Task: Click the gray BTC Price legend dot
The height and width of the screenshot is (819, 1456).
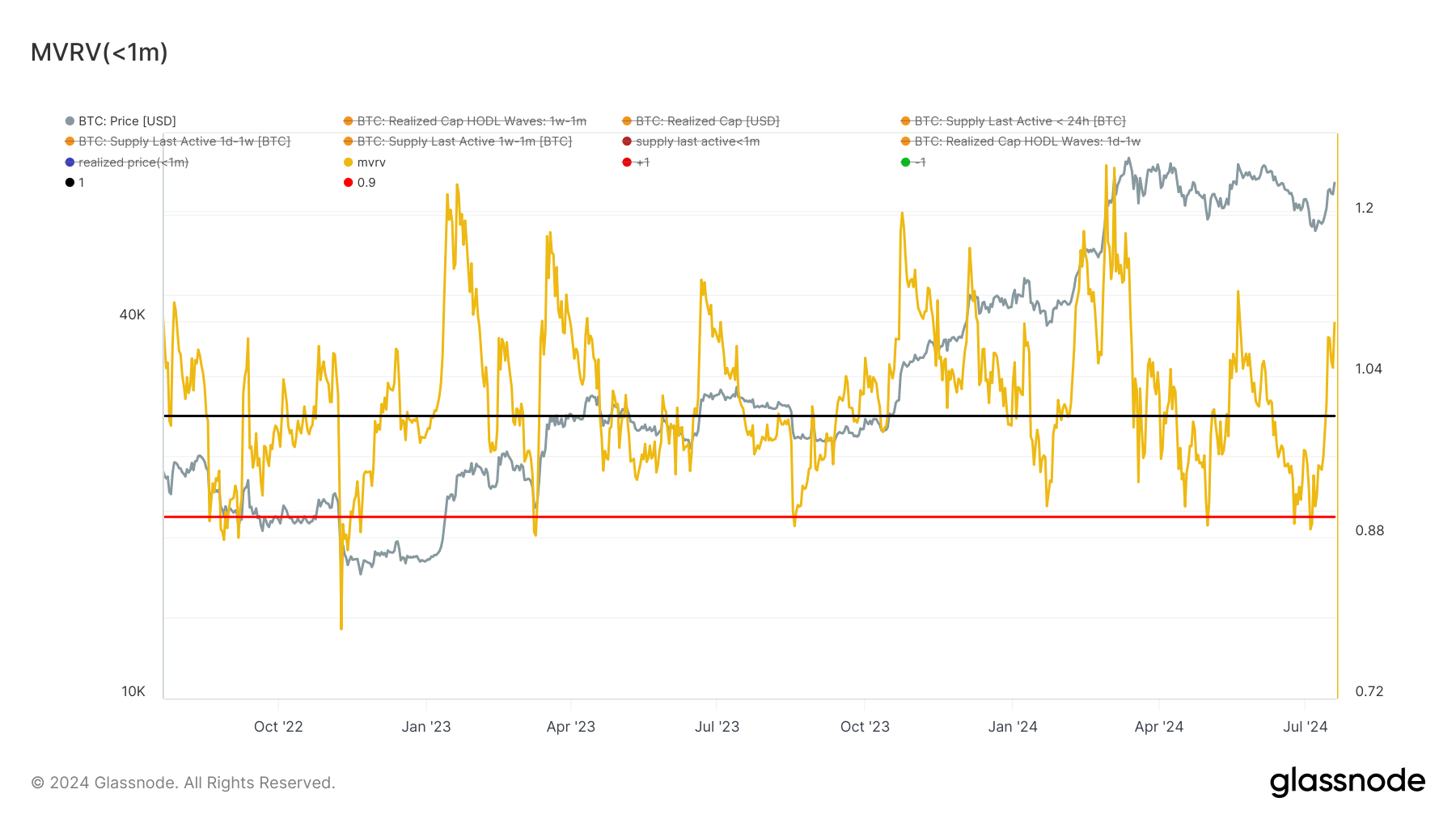Action: (70, 121)
